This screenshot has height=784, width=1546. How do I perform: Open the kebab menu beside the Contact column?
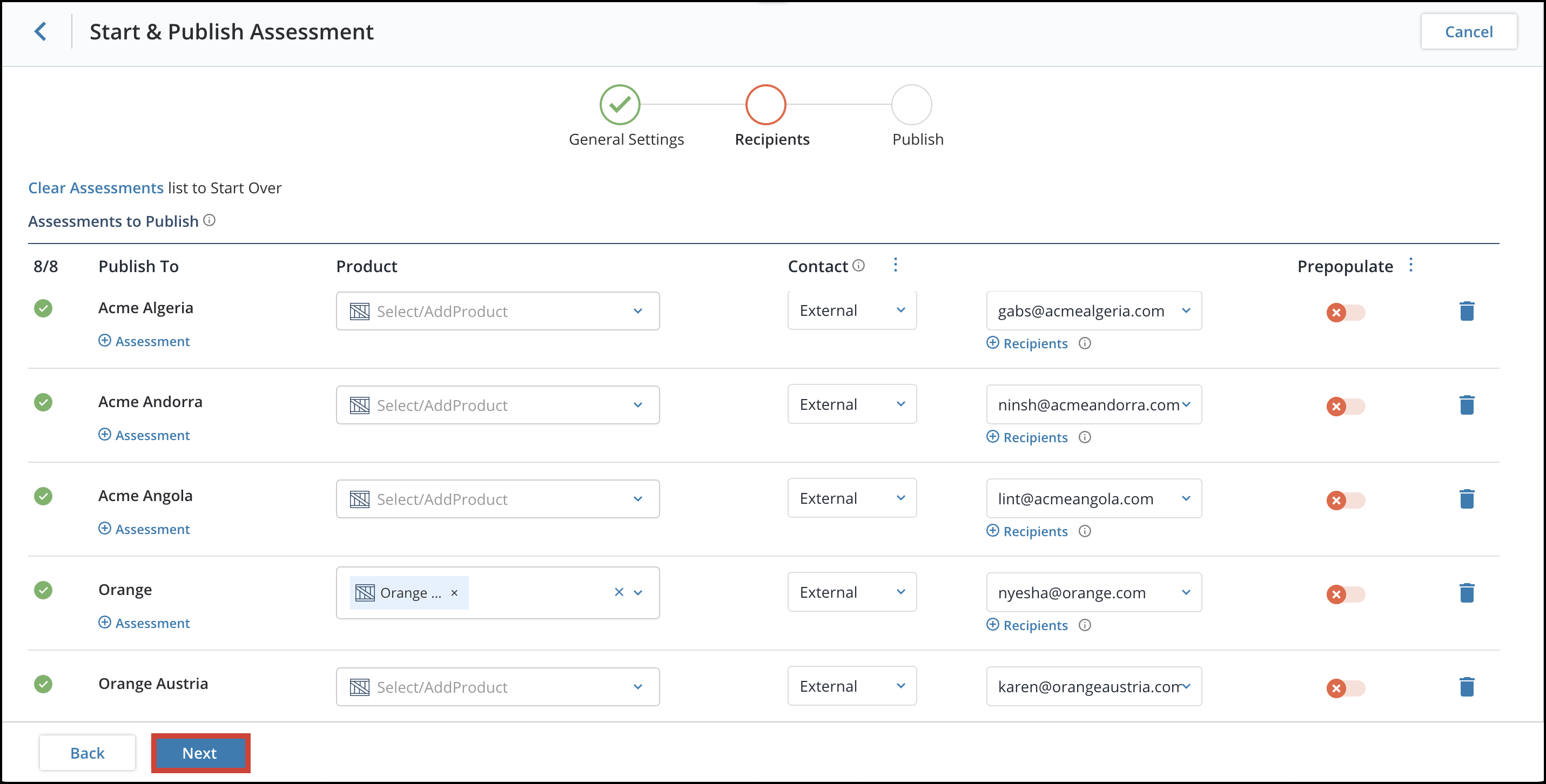pyautogui.click(x=896, y=265)
